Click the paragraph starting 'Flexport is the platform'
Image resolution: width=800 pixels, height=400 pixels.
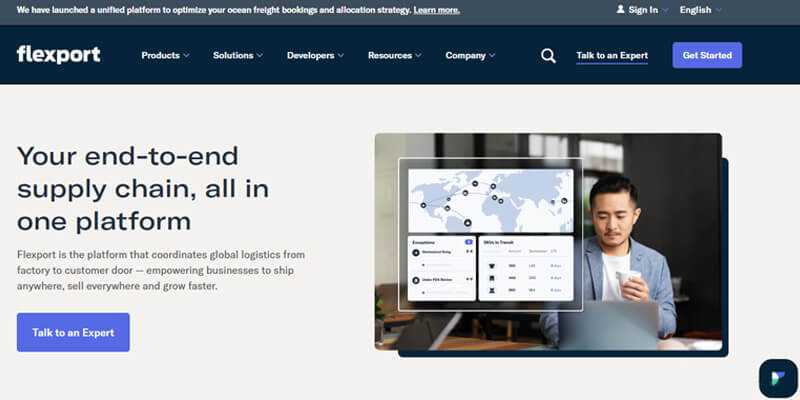click(161, 270)
